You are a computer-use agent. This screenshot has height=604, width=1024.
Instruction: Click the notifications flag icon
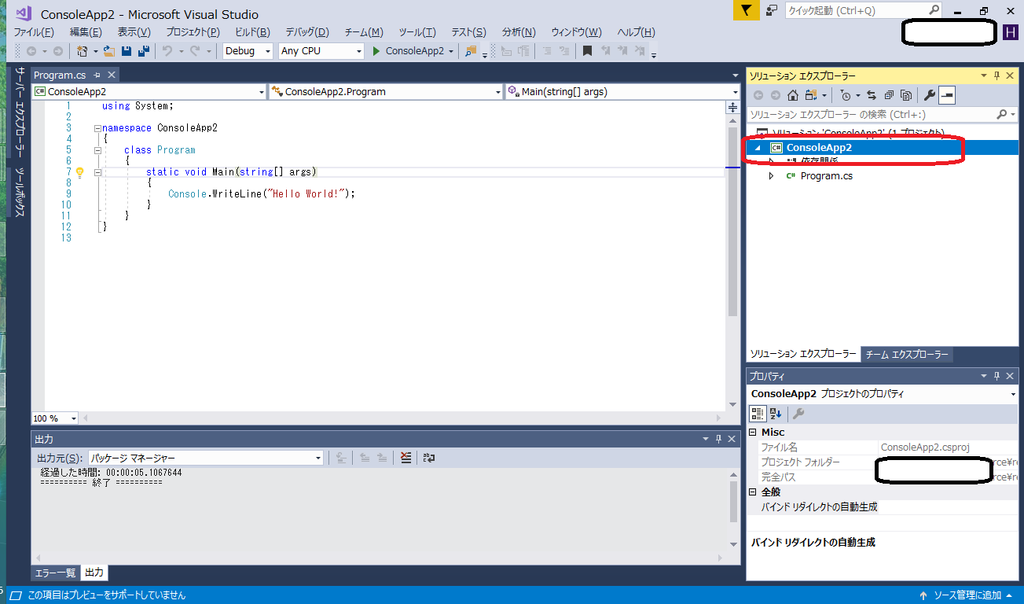(x=746, y=10)
